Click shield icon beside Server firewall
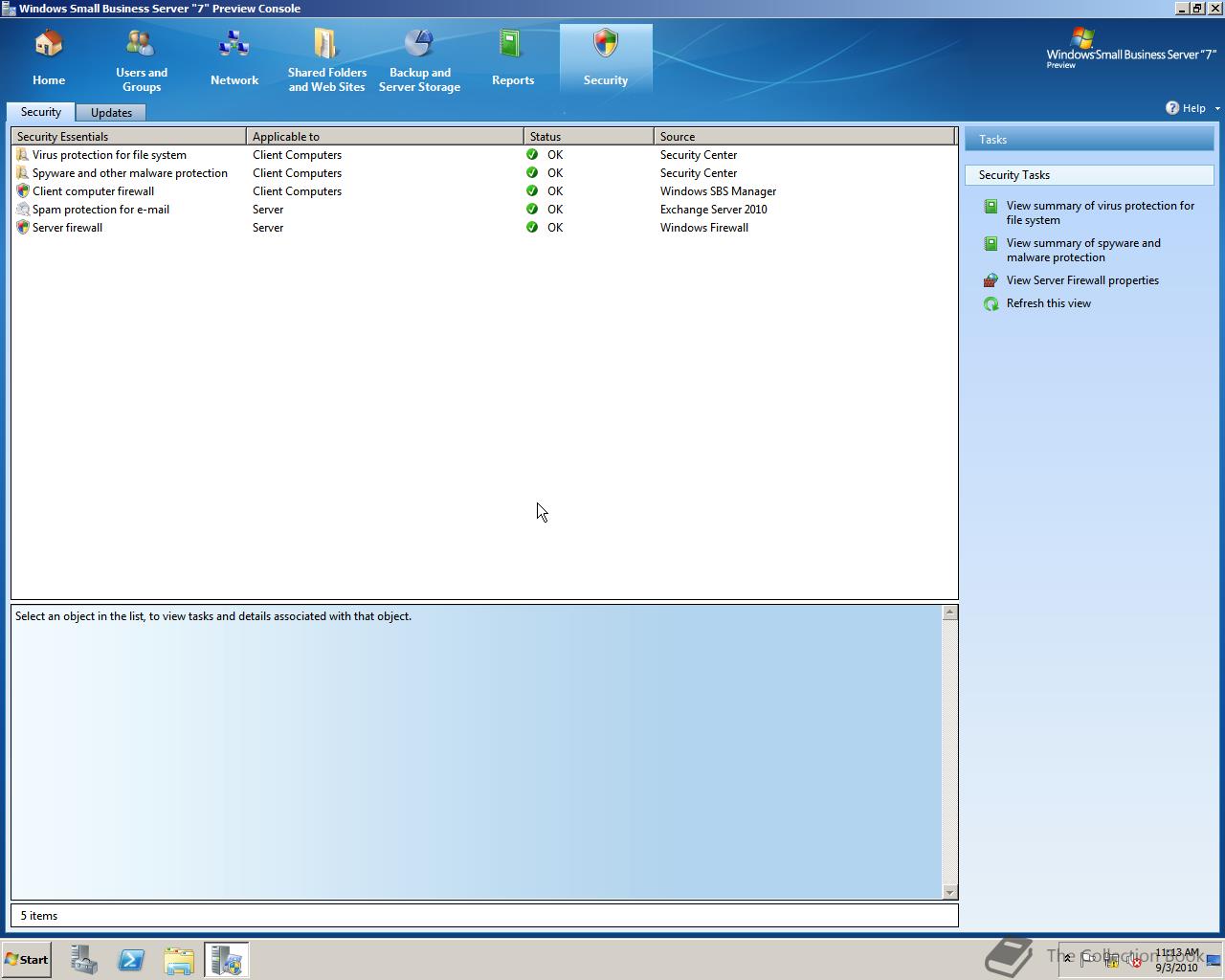The height and width of the screenshot is (980, 1225). [23, 227]
